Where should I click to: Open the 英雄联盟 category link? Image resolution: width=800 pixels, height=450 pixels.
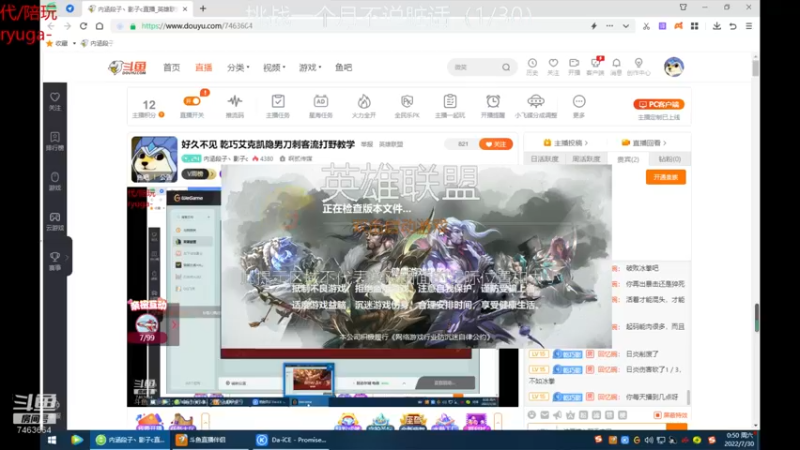391,144
